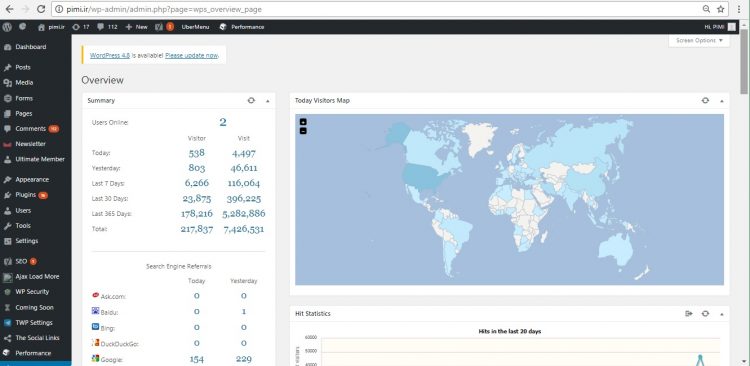The height and width of the screenshot is (366, 750).
Task: Open UberMenu in the admin bar
Action: click(195, 27)
